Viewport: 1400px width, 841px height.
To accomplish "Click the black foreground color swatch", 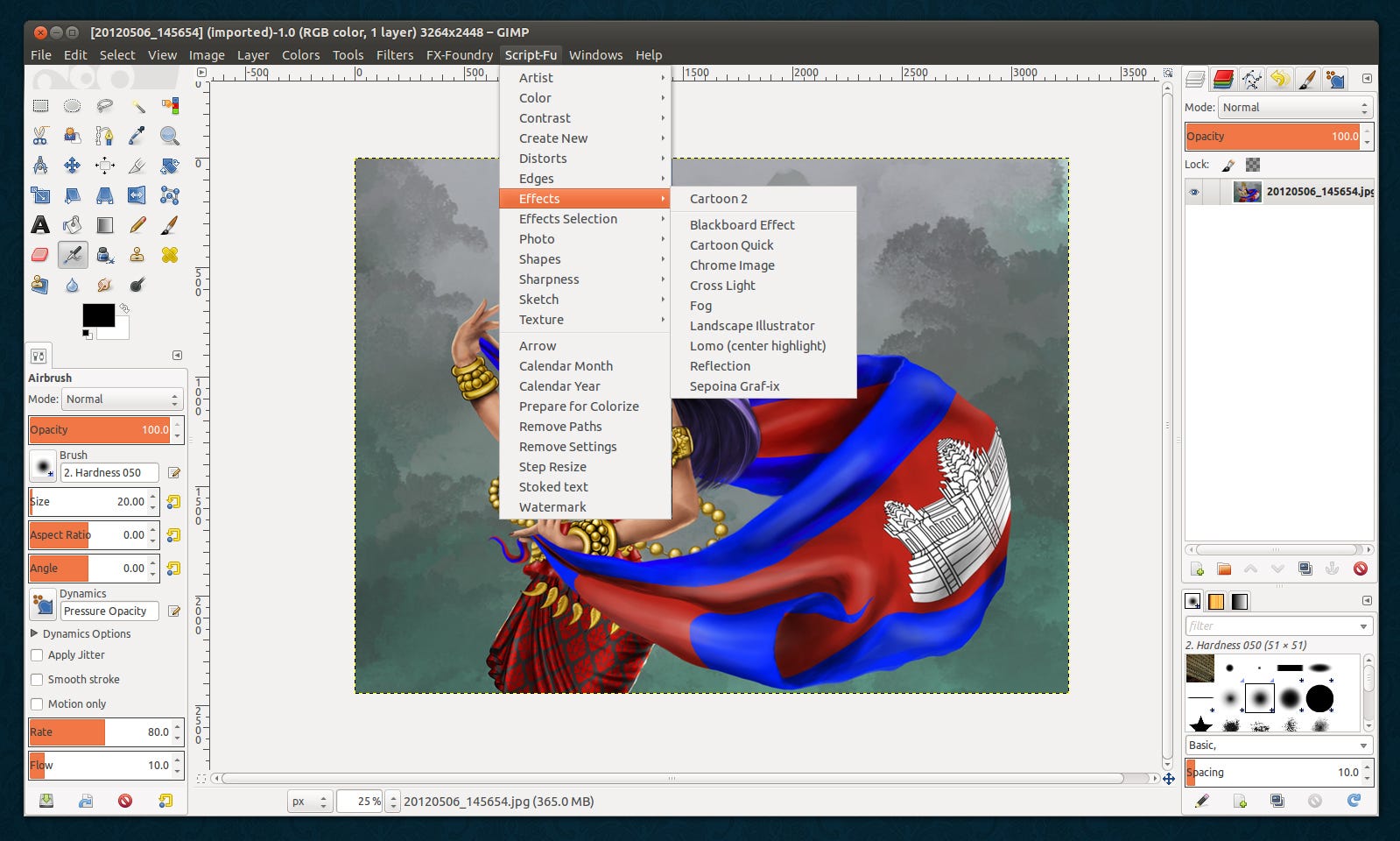I will [x=98, y=315].
